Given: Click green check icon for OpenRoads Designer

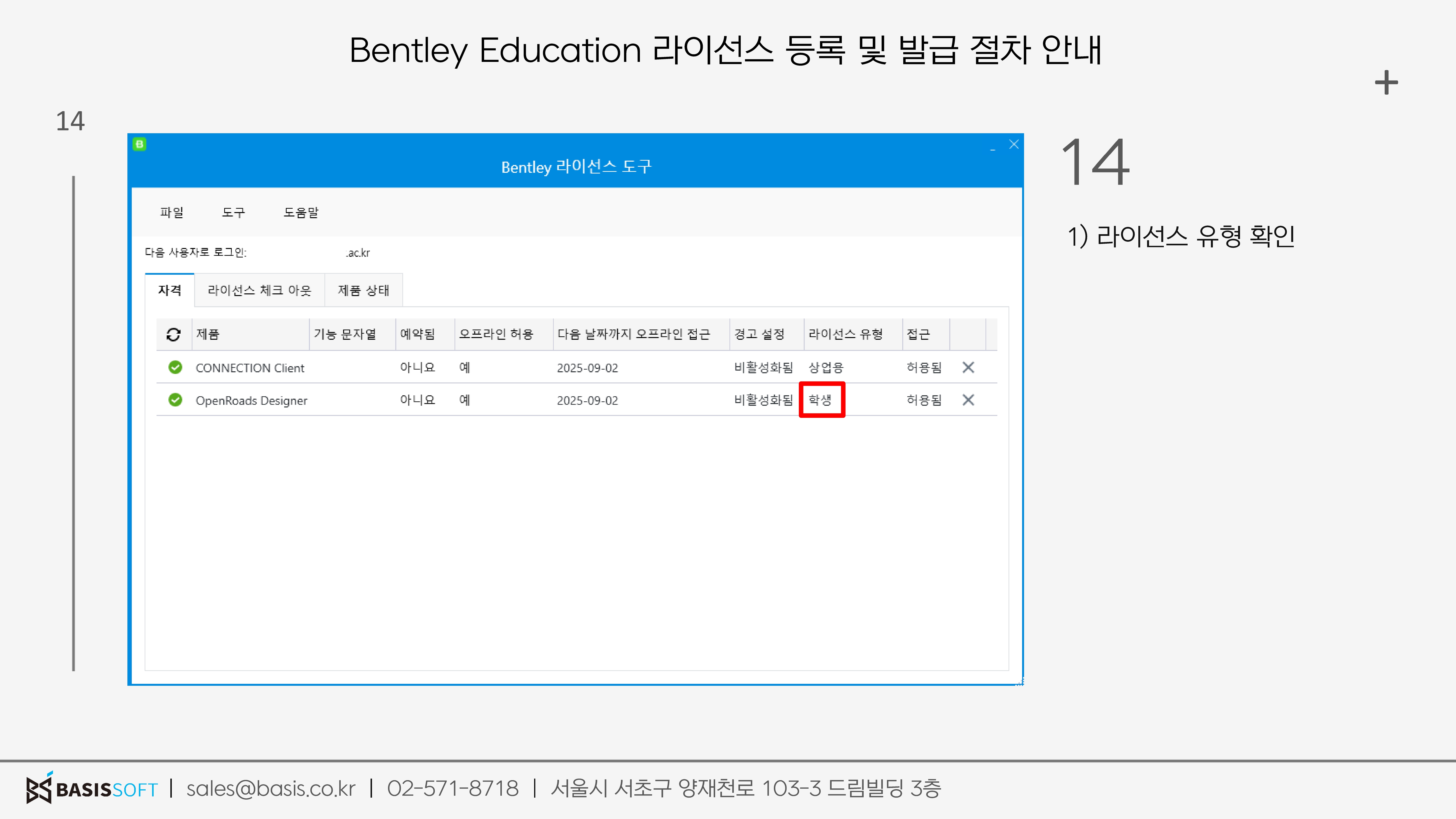Looking at the screenshot, I should click(x=175, y=400).
